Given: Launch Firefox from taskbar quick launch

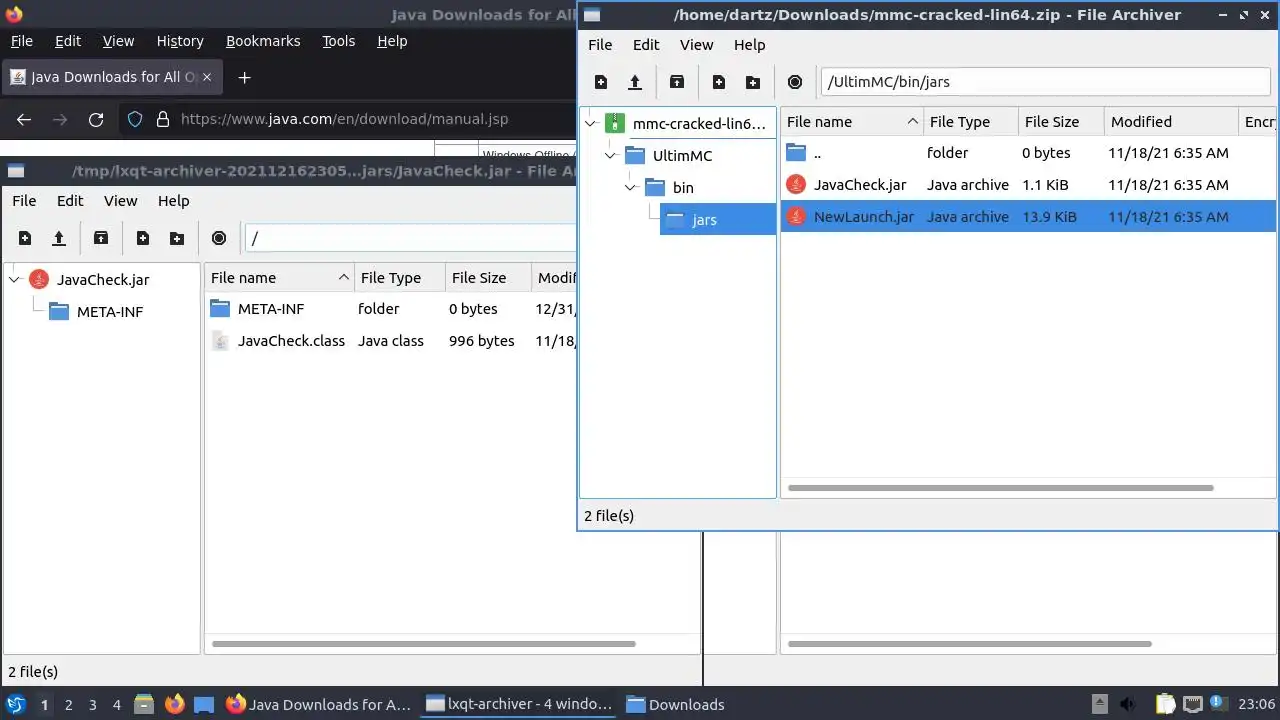Looking at the screenshot, I should [175, 704].
